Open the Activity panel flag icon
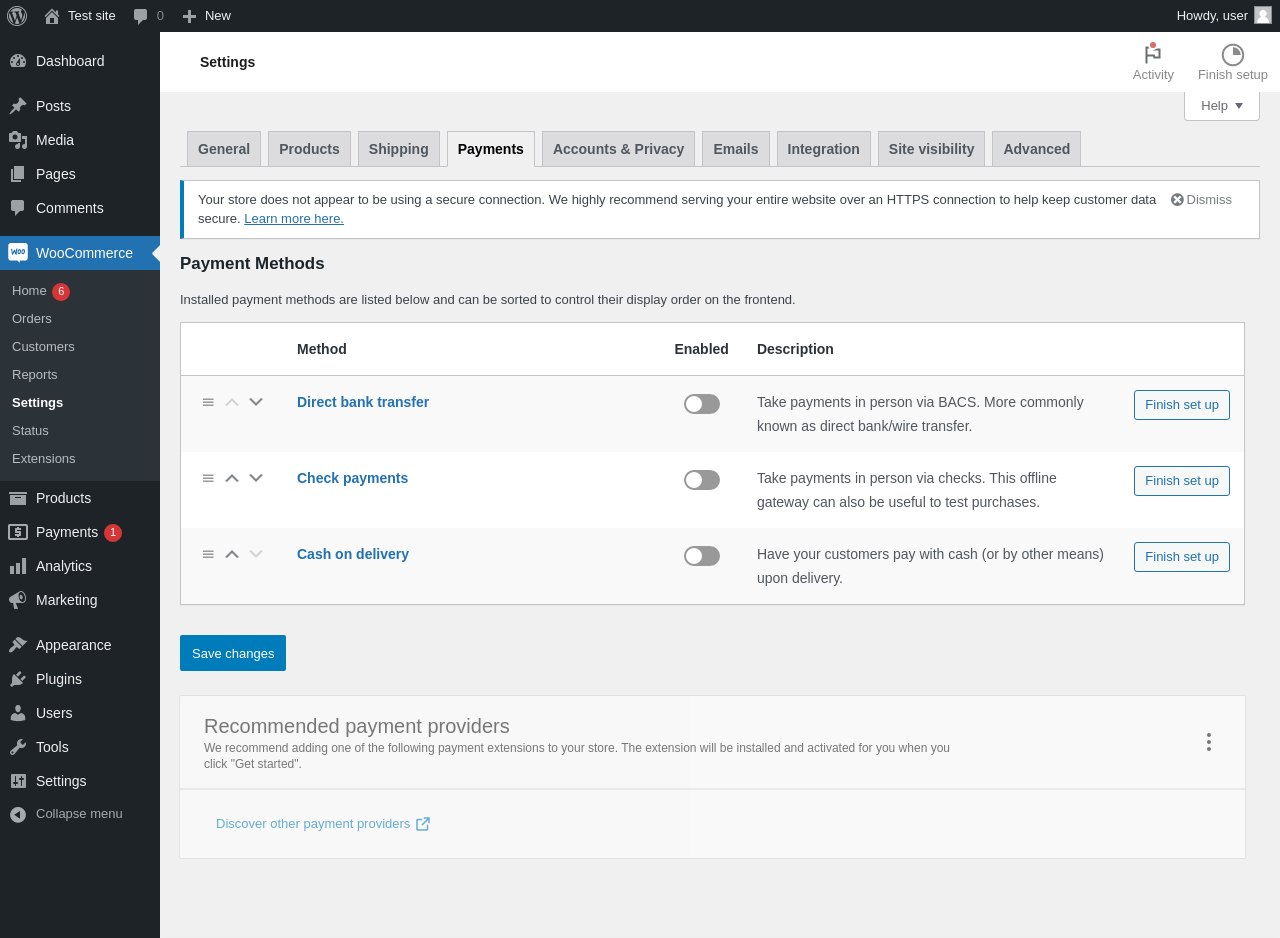 [1152, 55]
